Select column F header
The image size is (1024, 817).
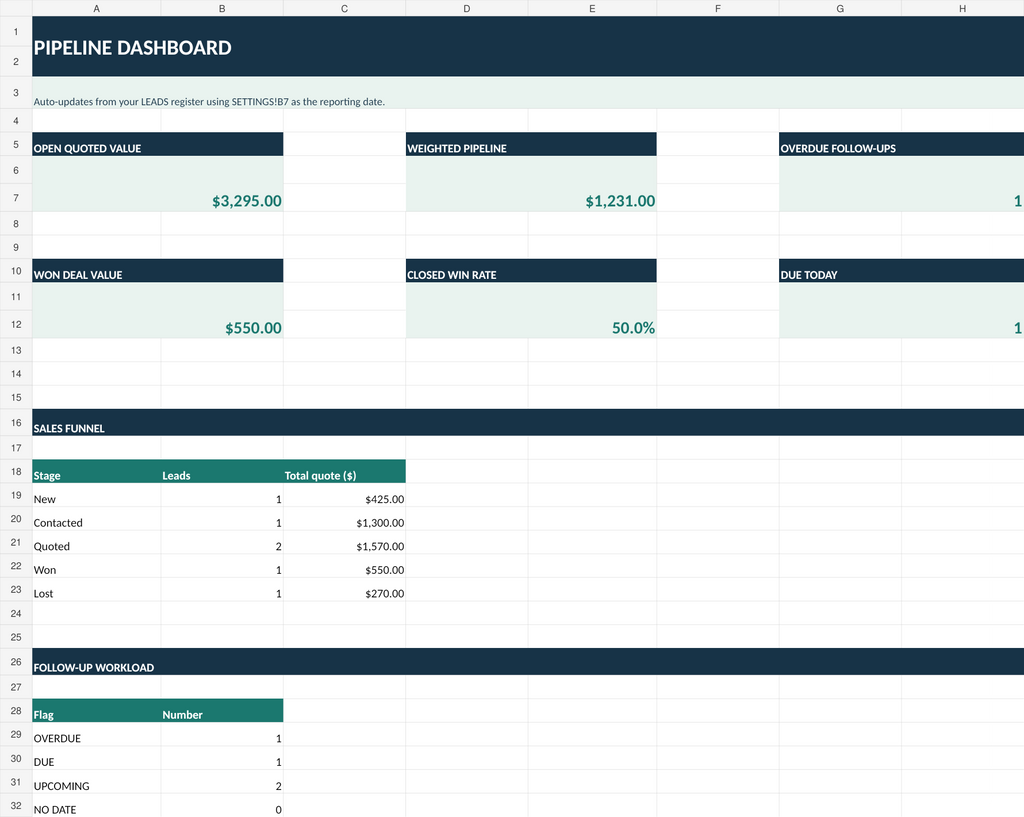click(718, 8)
